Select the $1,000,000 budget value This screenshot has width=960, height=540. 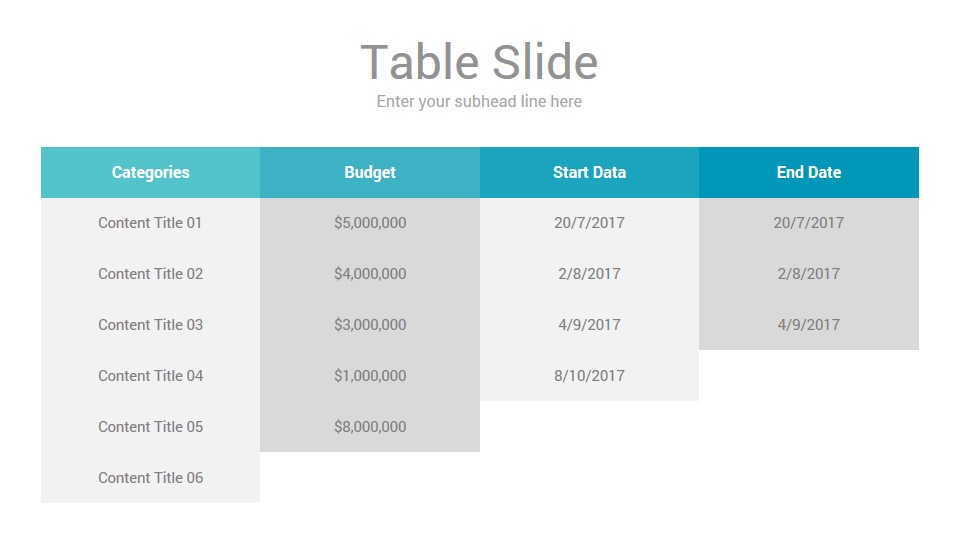click(x=370, y=375)
